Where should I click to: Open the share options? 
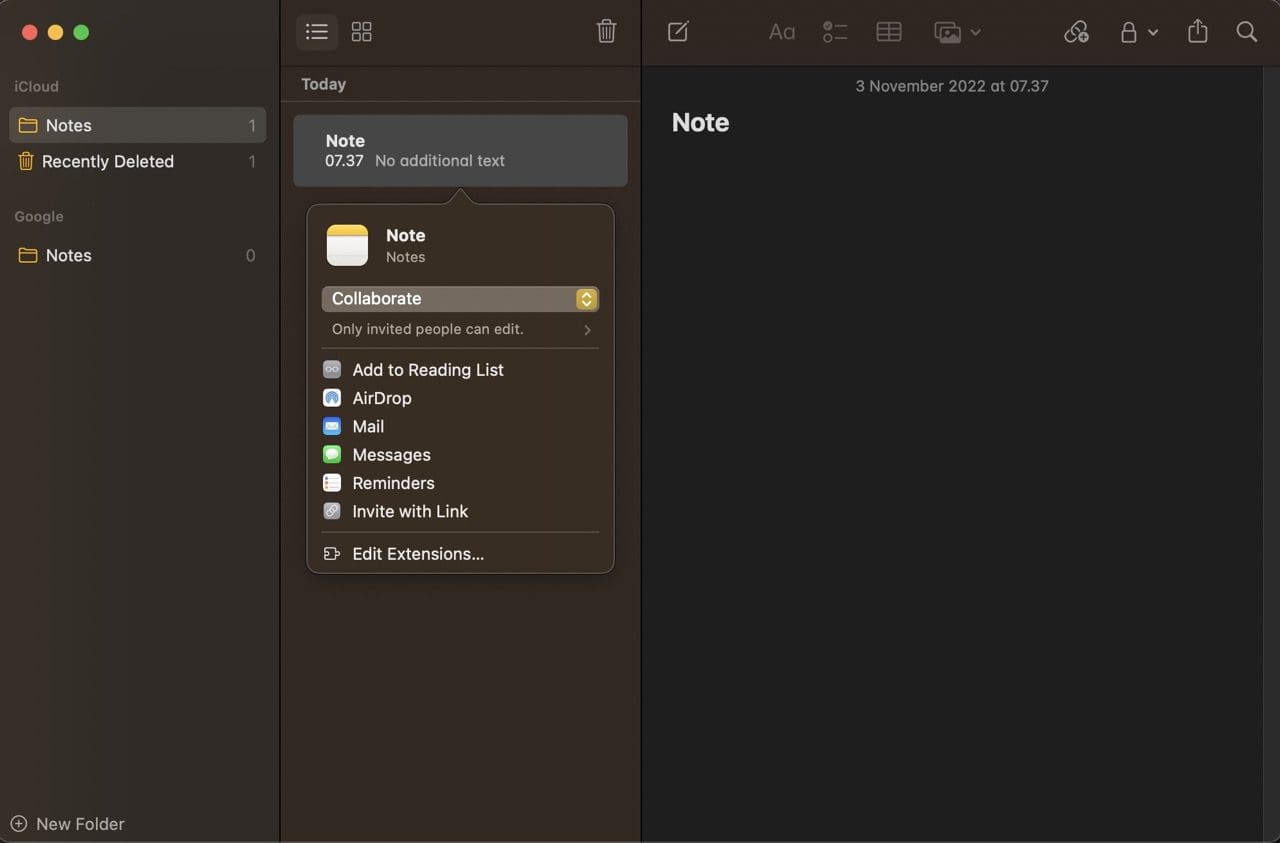1197,31
